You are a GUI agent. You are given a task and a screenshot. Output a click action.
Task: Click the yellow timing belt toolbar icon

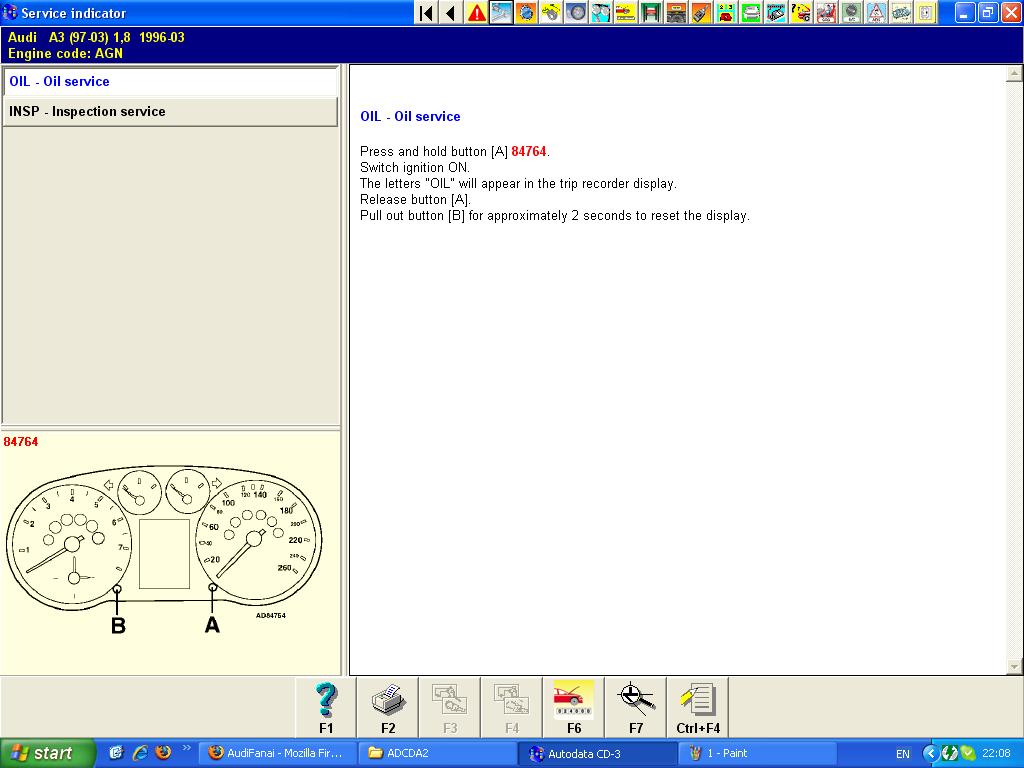[551, 12]
